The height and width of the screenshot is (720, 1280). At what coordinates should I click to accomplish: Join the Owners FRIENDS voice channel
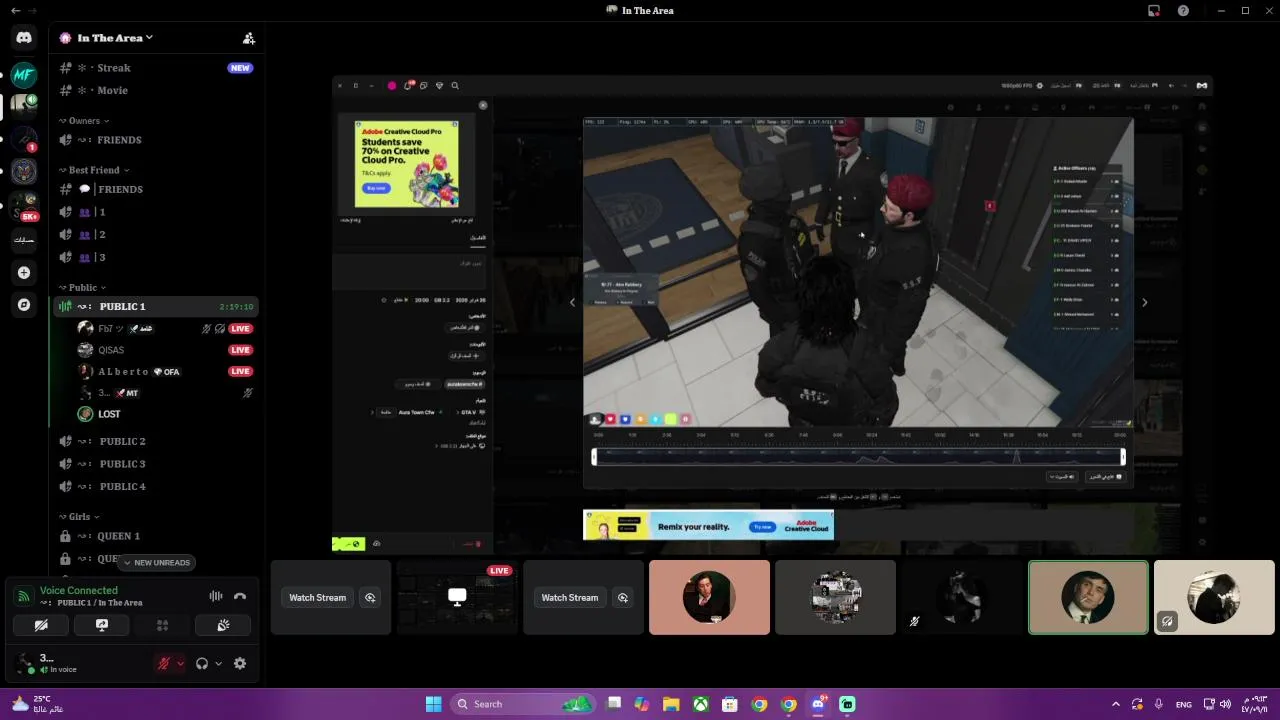[x=155, y=140]
